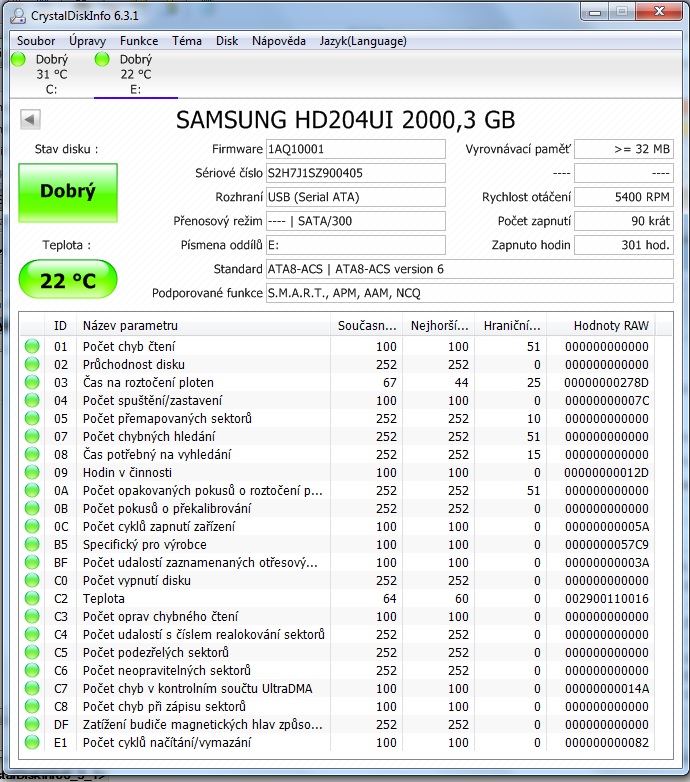690x782 pixels.
Task: Open the Funkce menu
Action: click(x=139, y=41)
